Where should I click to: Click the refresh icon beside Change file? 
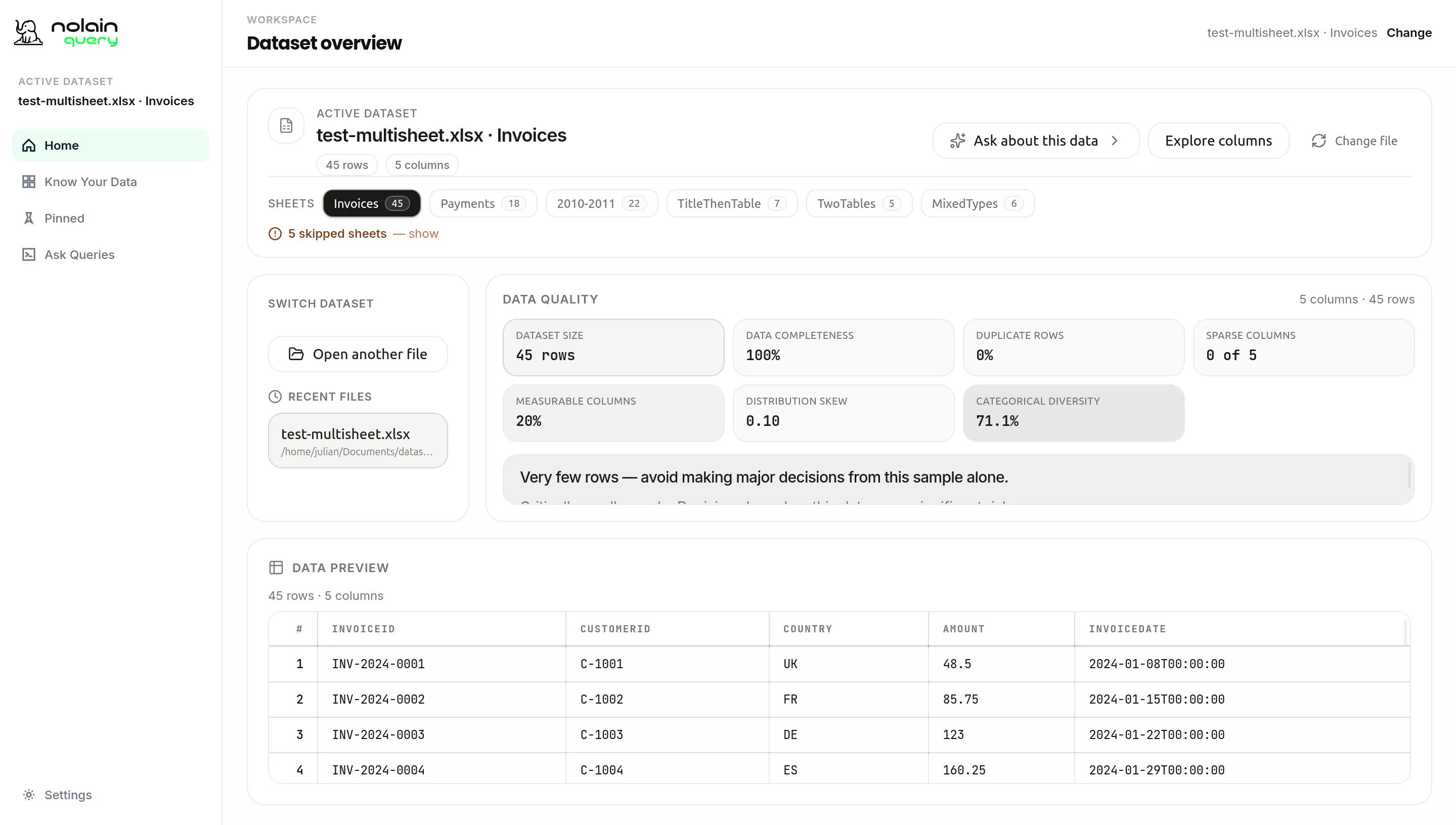pos(1319,141)
